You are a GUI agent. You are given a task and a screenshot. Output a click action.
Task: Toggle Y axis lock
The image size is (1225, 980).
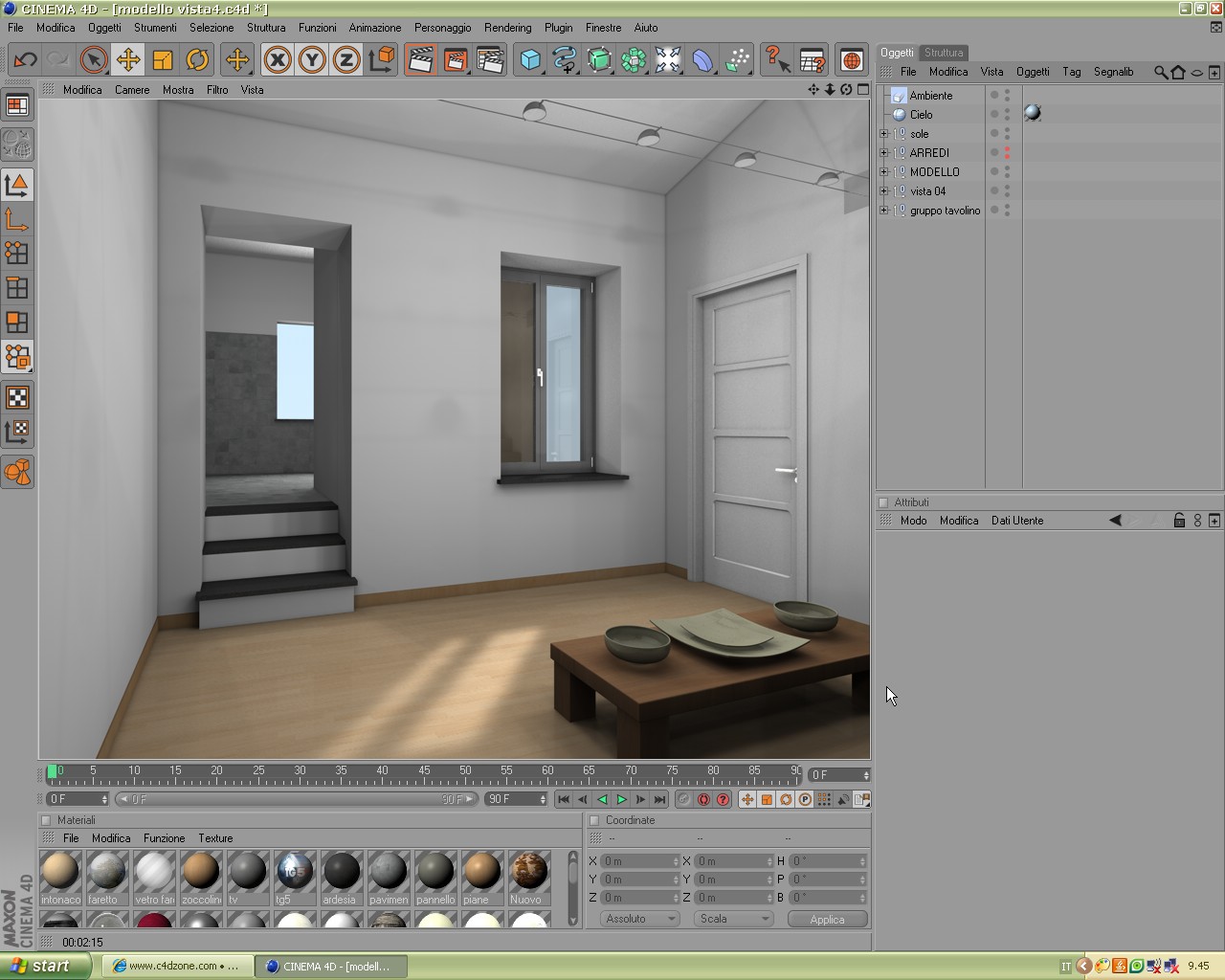pos(312,60)
